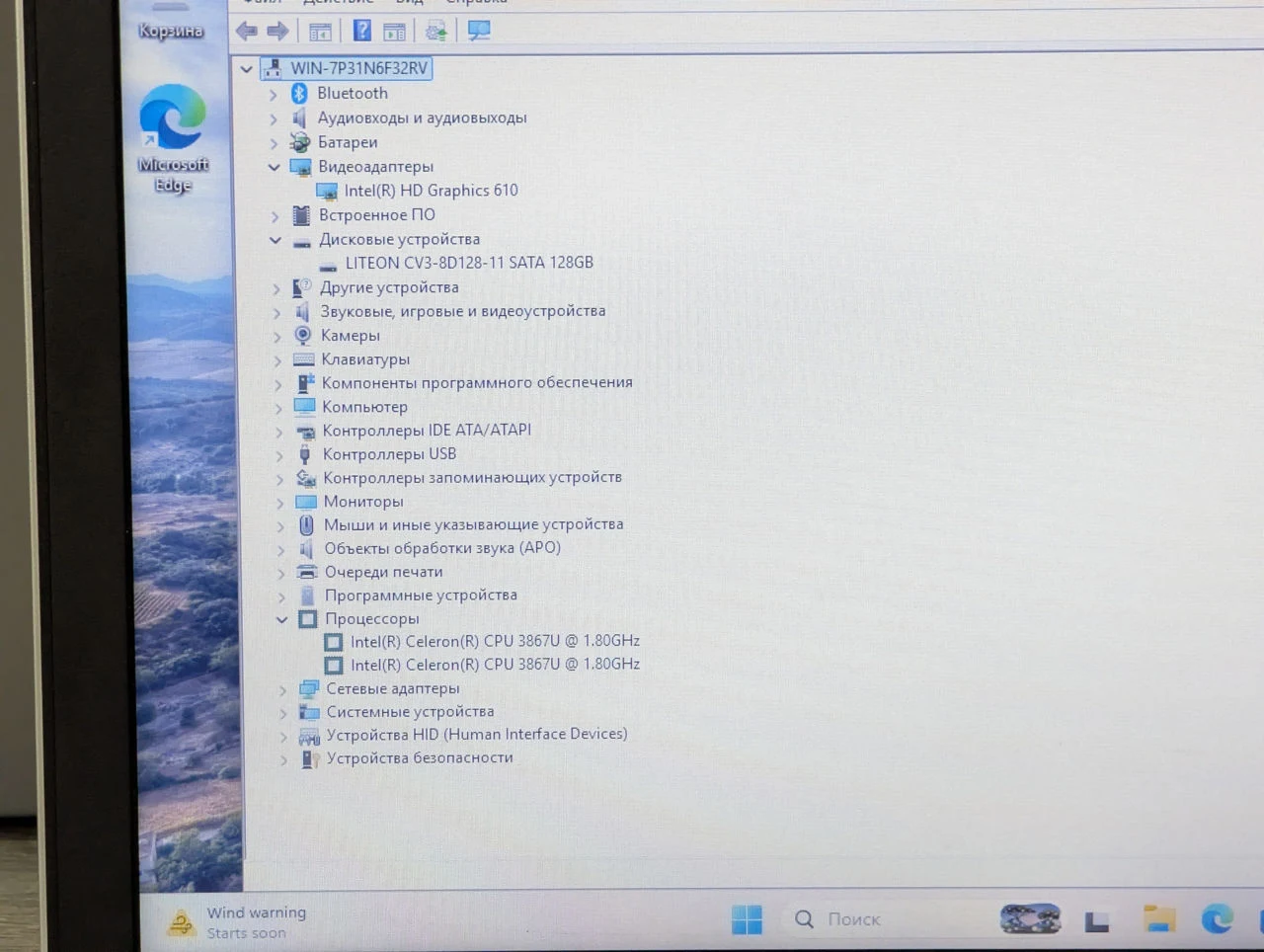Click the search highlight picture in taskbar
The width and height of the screenshot is (1264, 952).
pos(1030,919)
